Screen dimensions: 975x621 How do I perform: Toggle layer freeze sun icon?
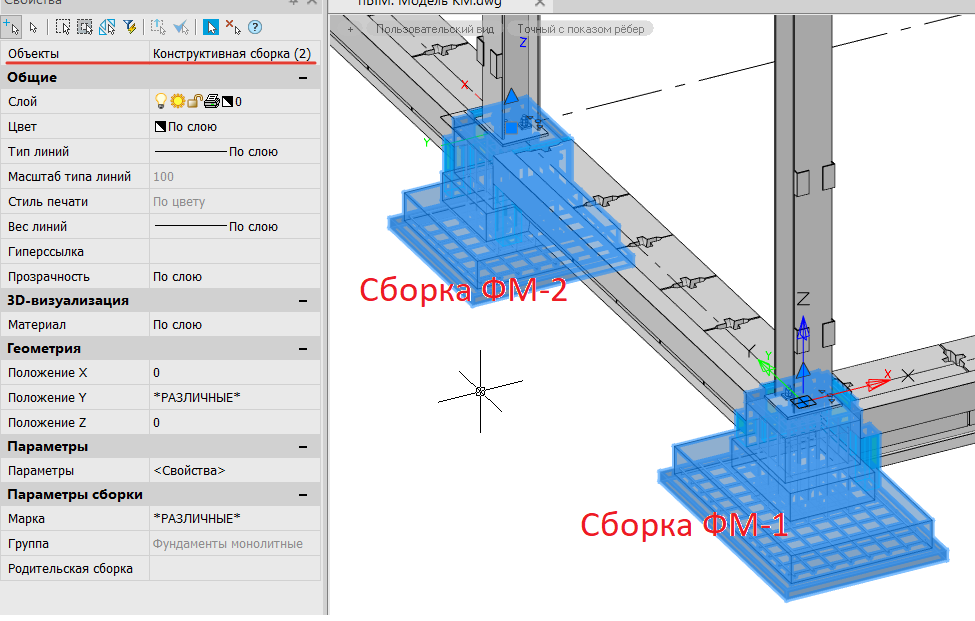tap(177, 101)
